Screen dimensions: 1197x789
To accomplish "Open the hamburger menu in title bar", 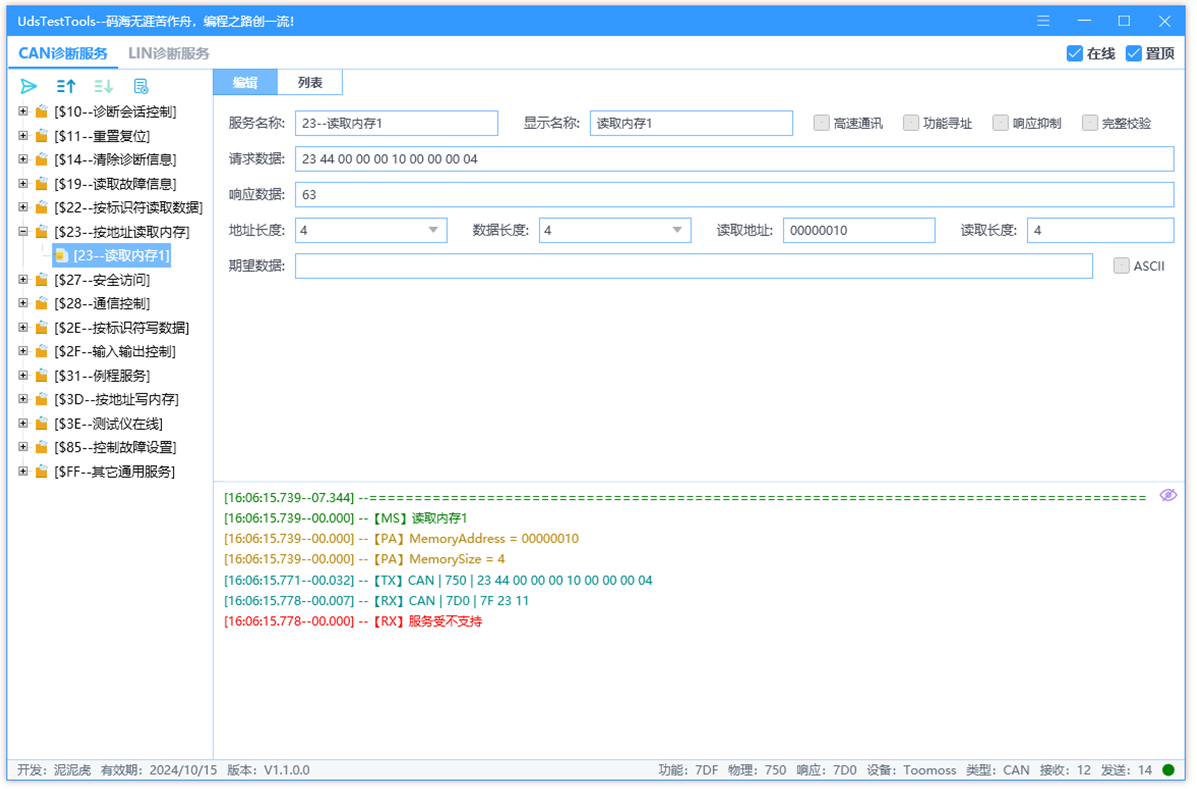I will tap(1044, 21).
